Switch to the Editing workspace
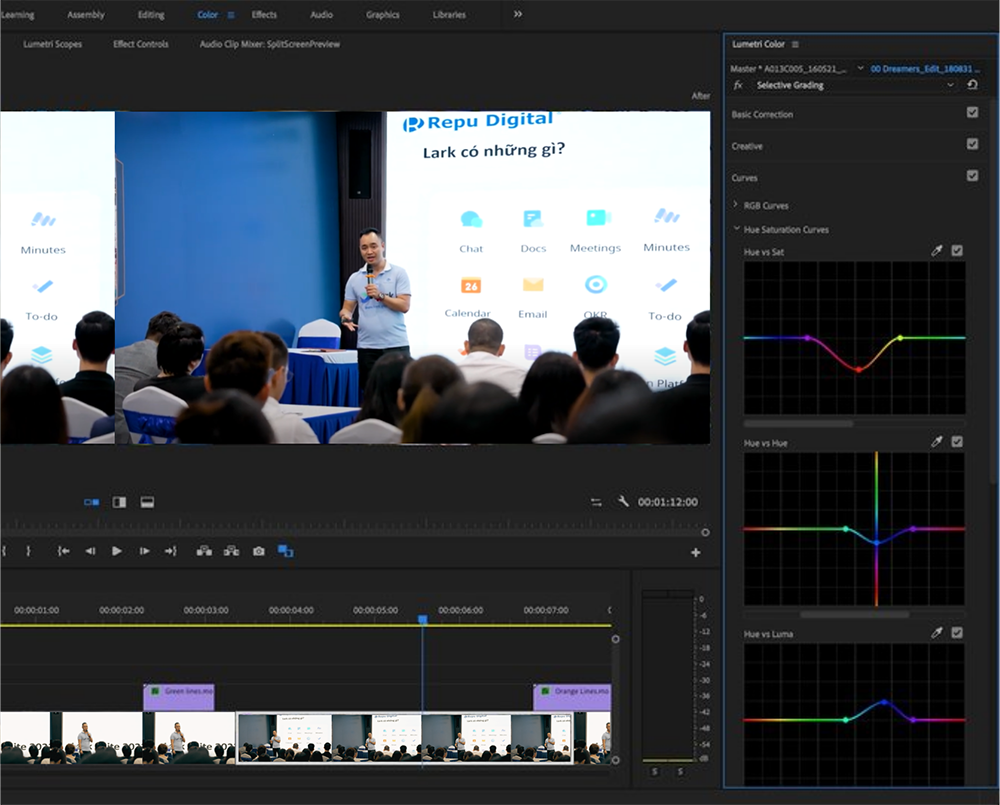The width and height of the screenshot is (1000, 805). (x=151, y=15)
